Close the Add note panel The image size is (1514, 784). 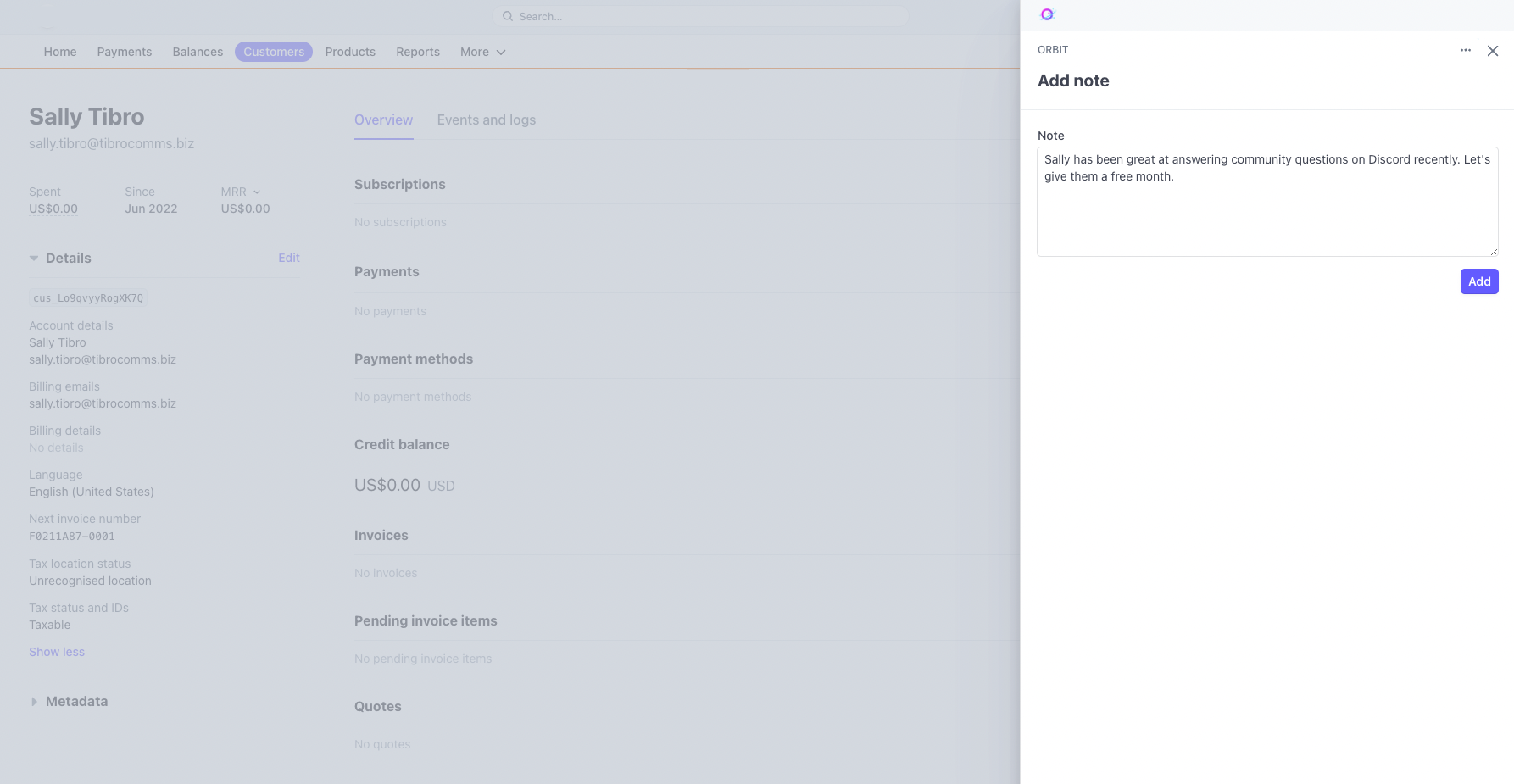click(1492, 51)
